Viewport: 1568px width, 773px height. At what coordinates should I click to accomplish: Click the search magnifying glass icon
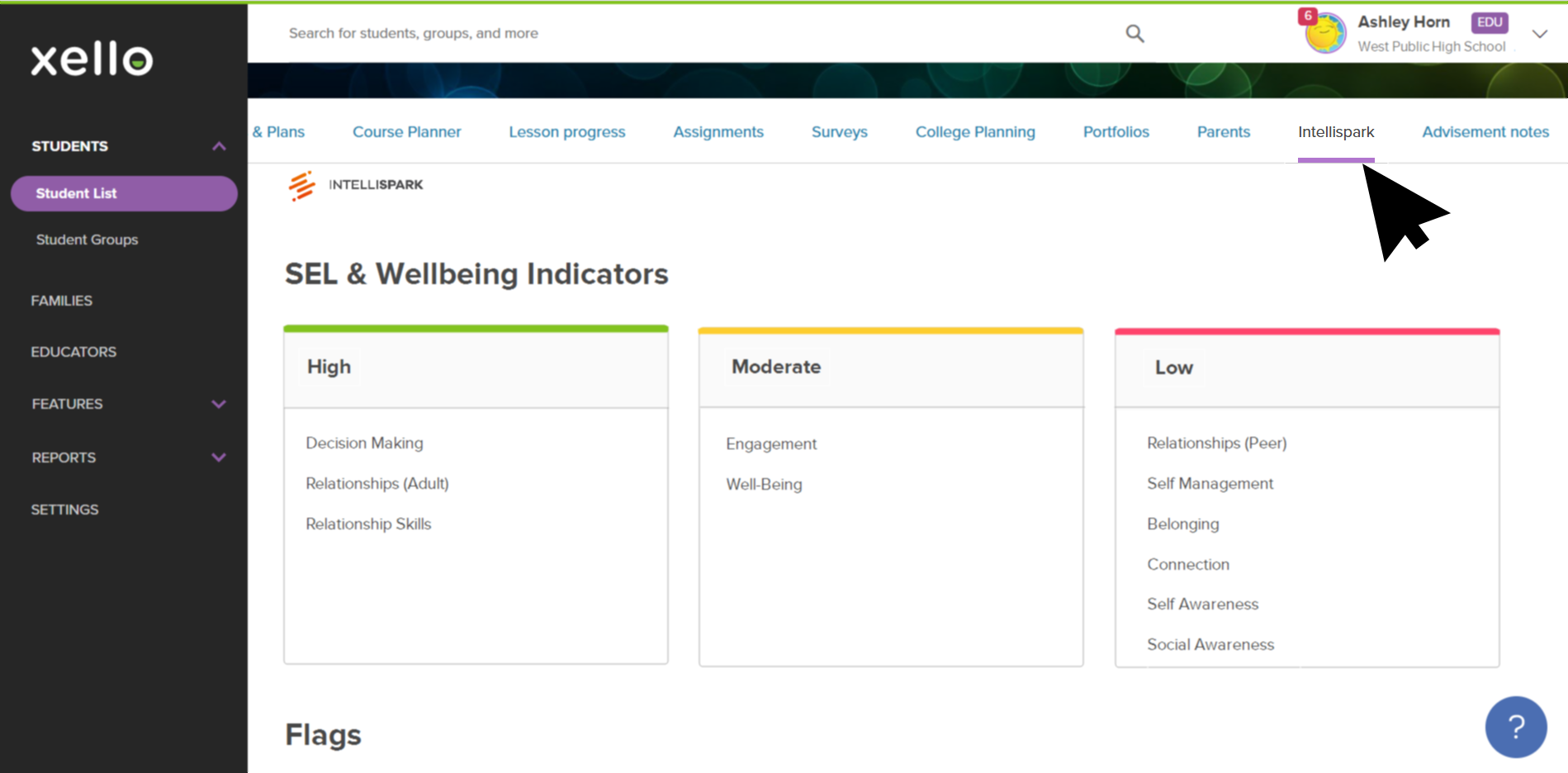(x=1135, y=33)
